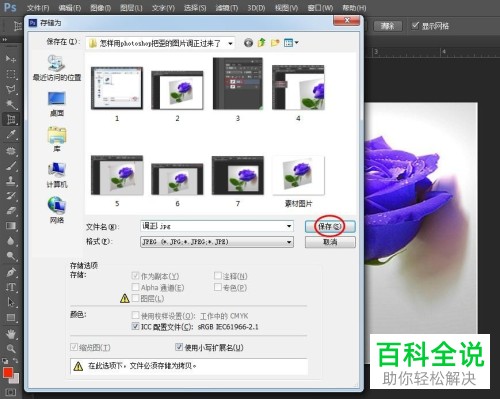Open the 图像 menu

tap(100, 8)
